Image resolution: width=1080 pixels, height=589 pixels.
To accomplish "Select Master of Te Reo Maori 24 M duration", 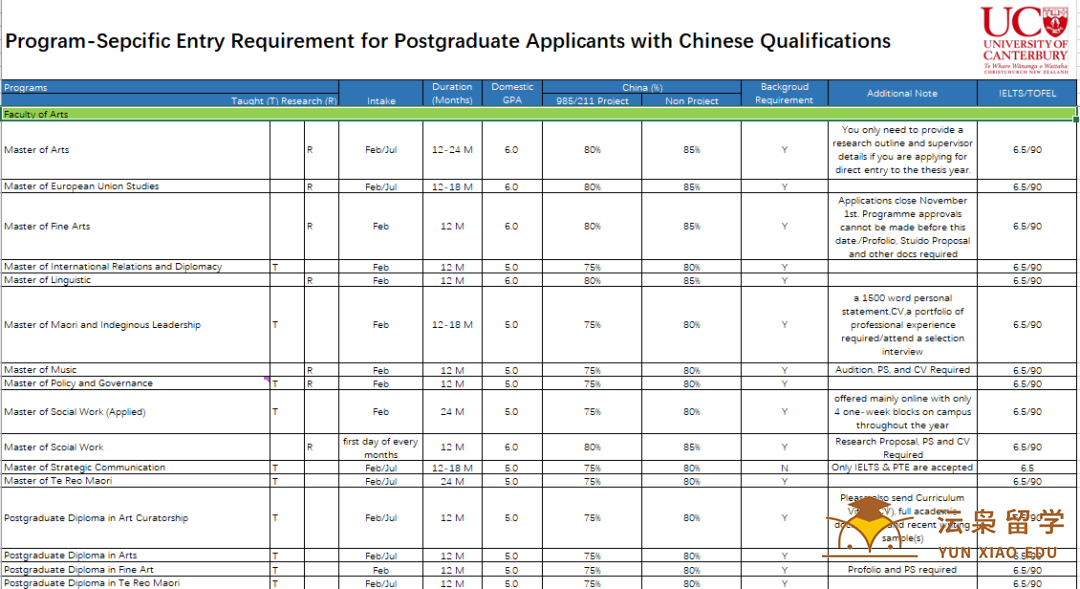I will 452,482.
